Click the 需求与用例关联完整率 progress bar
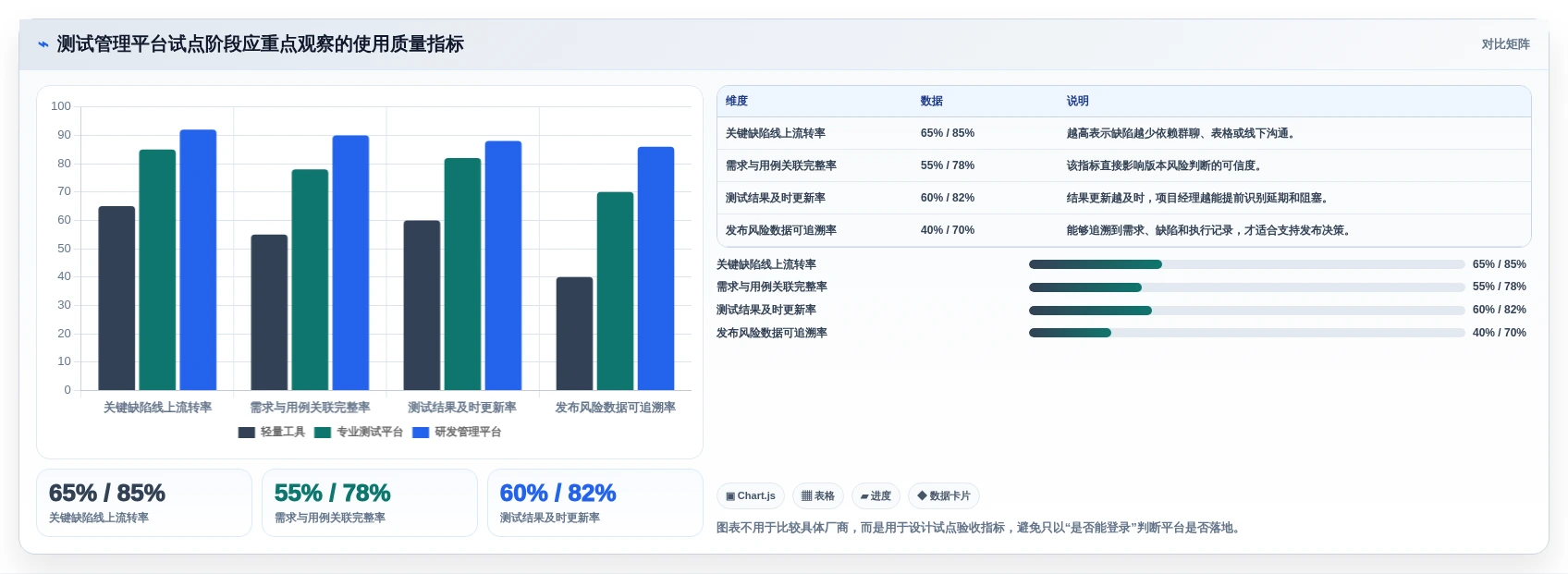The width and height of the screenshot is (1568, 574). coord(1247,287)
